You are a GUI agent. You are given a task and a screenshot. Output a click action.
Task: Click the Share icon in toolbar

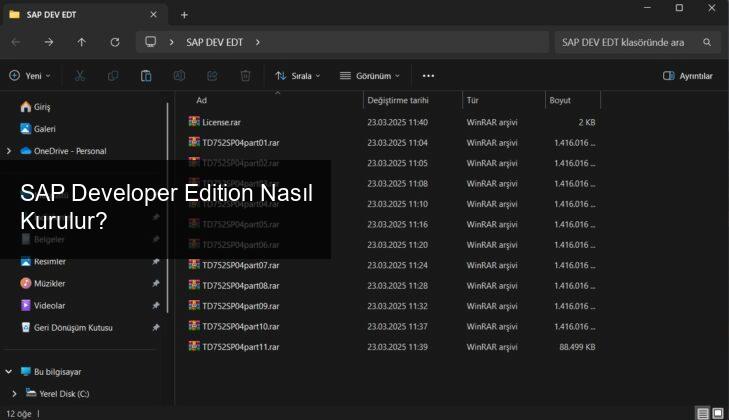point(212,75)
